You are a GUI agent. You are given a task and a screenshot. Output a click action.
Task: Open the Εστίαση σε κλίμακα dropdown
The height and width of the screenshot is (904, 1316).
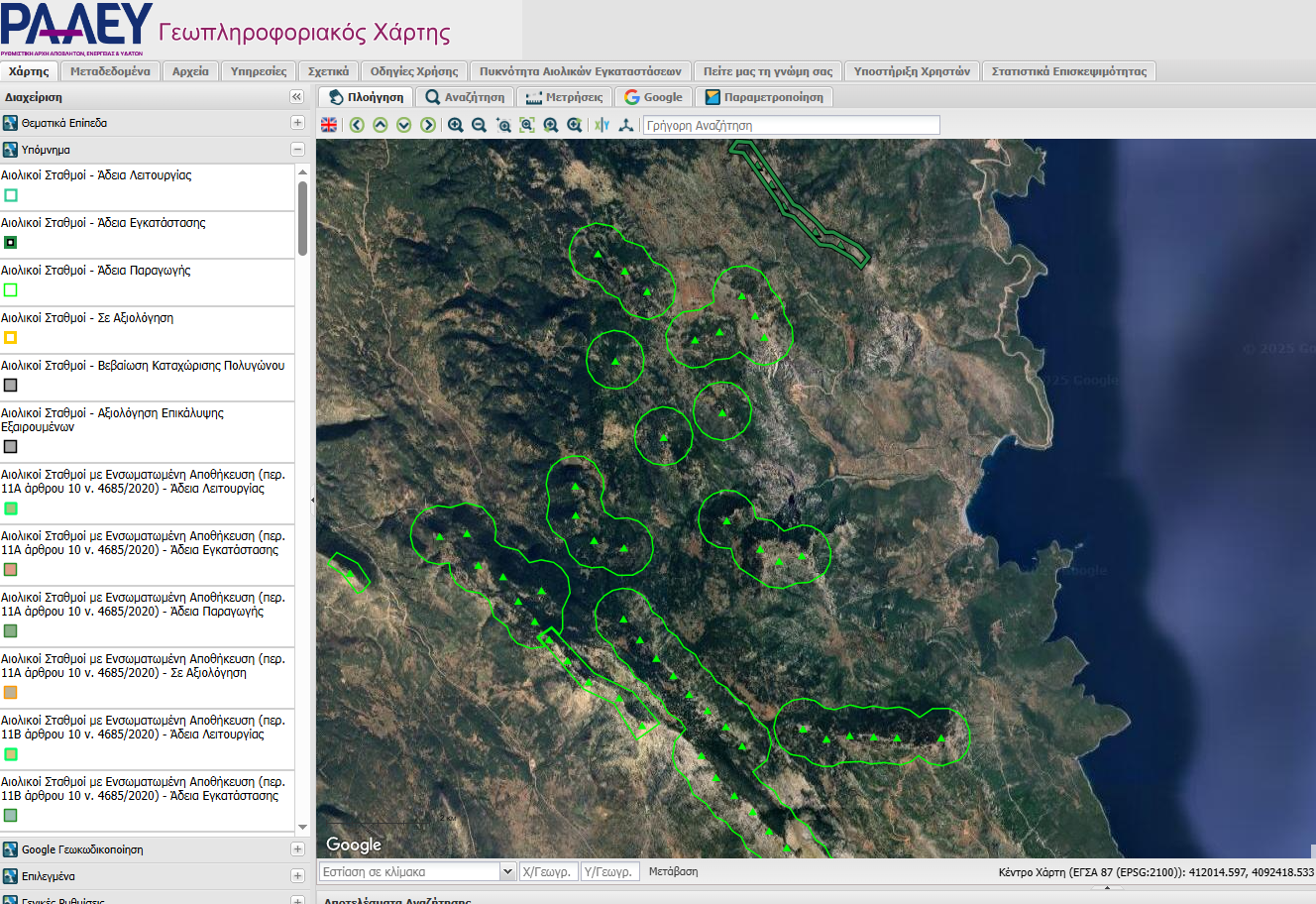[507, 872]
